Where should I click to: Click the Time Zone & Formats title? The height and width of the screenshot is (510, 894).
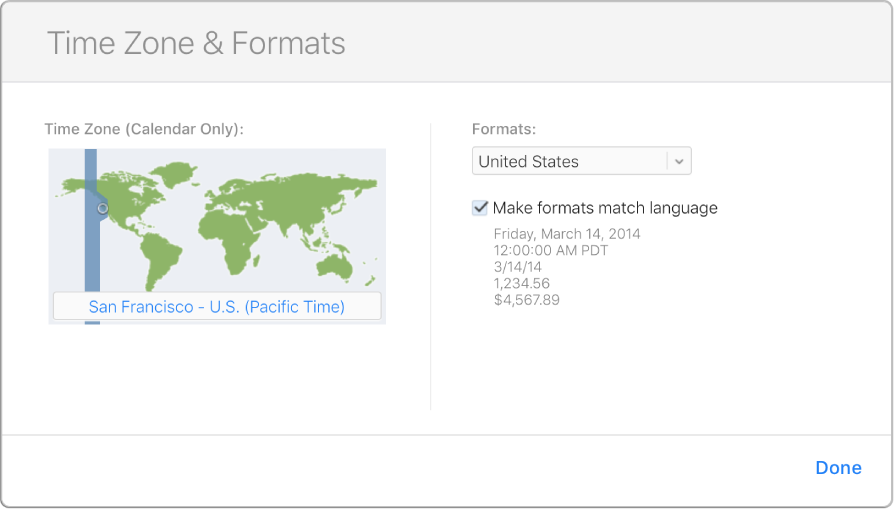point(196,43)
